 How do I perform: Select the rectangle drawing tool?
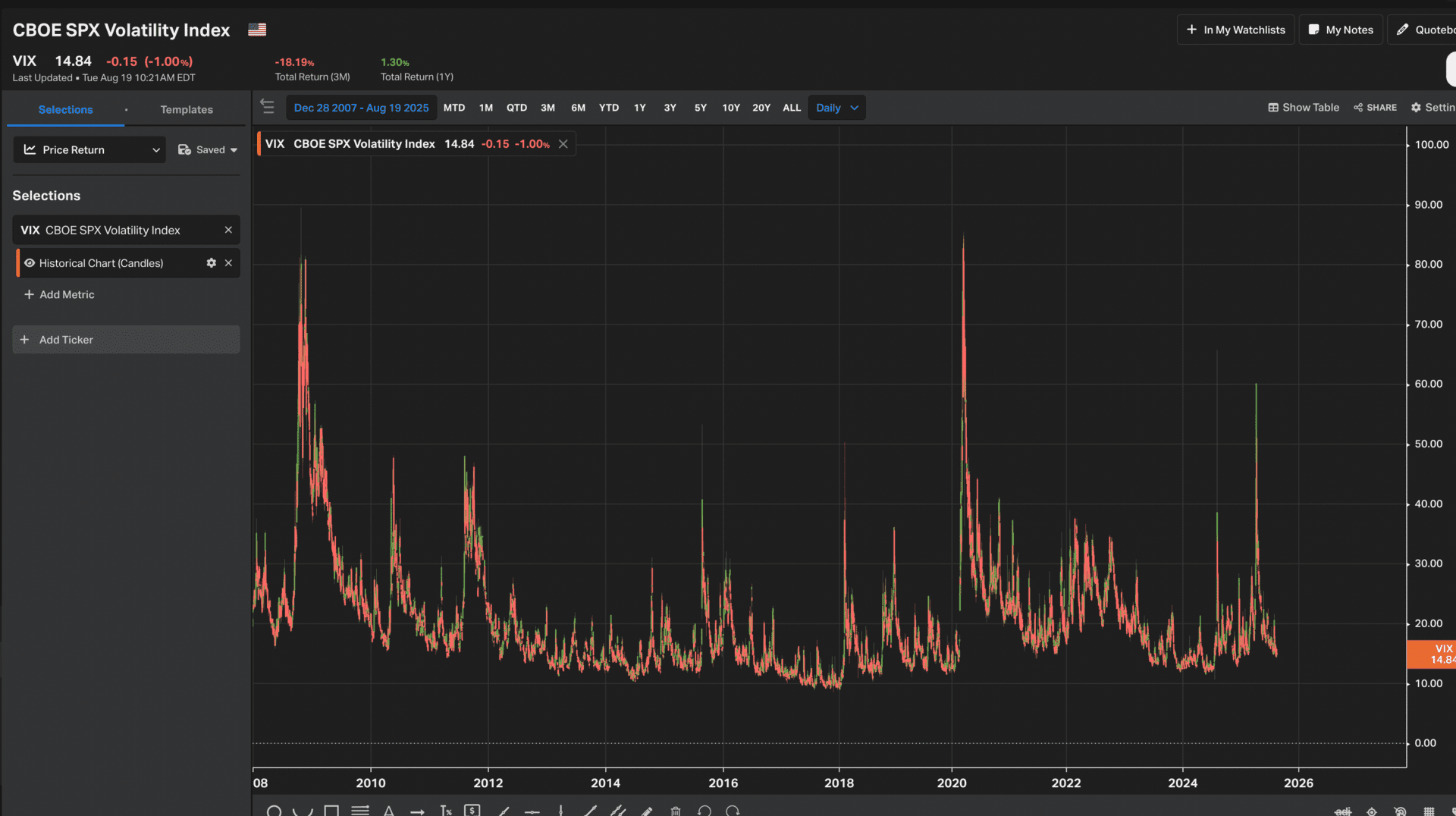pos(331,811)
